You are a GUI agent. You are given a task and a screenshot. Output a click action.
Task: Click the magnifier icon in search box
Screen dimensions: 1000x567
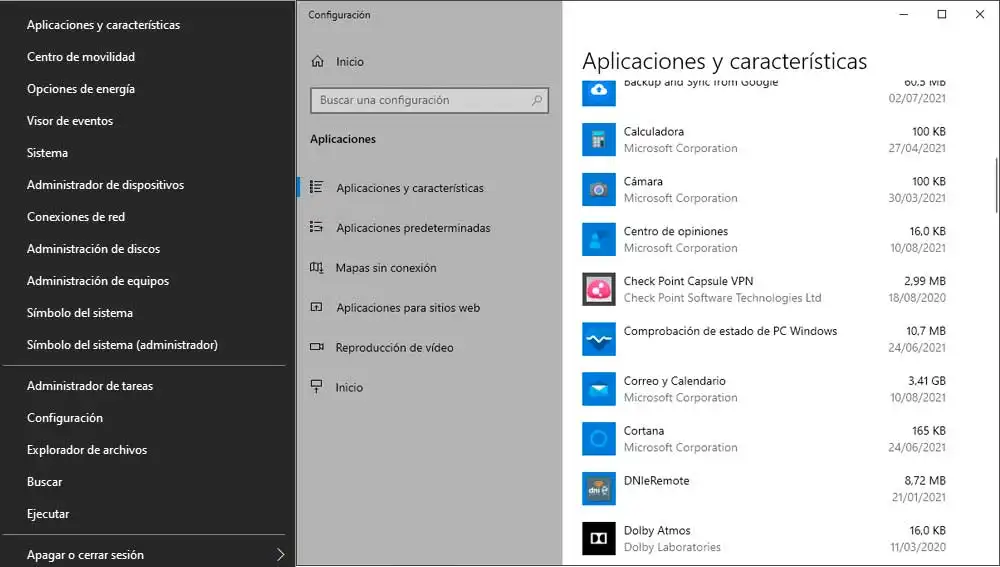537,100
